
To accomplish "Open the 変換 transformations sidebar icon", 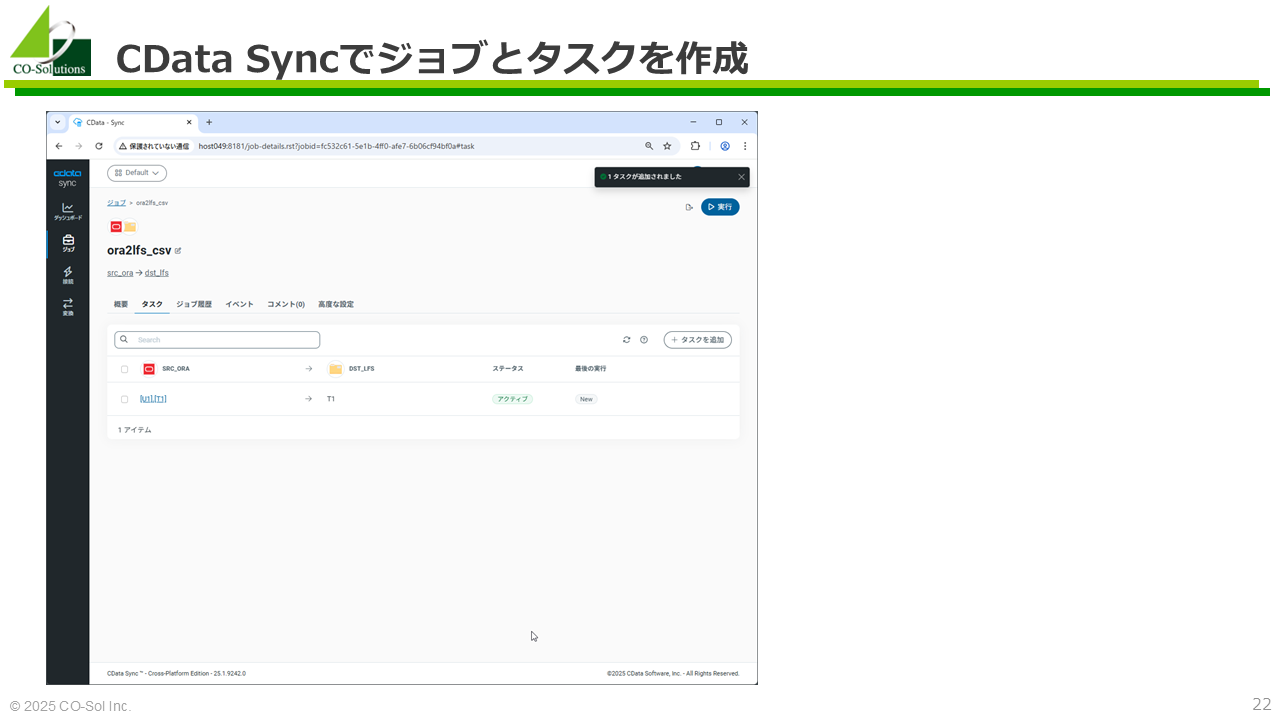I will [68, 307].
